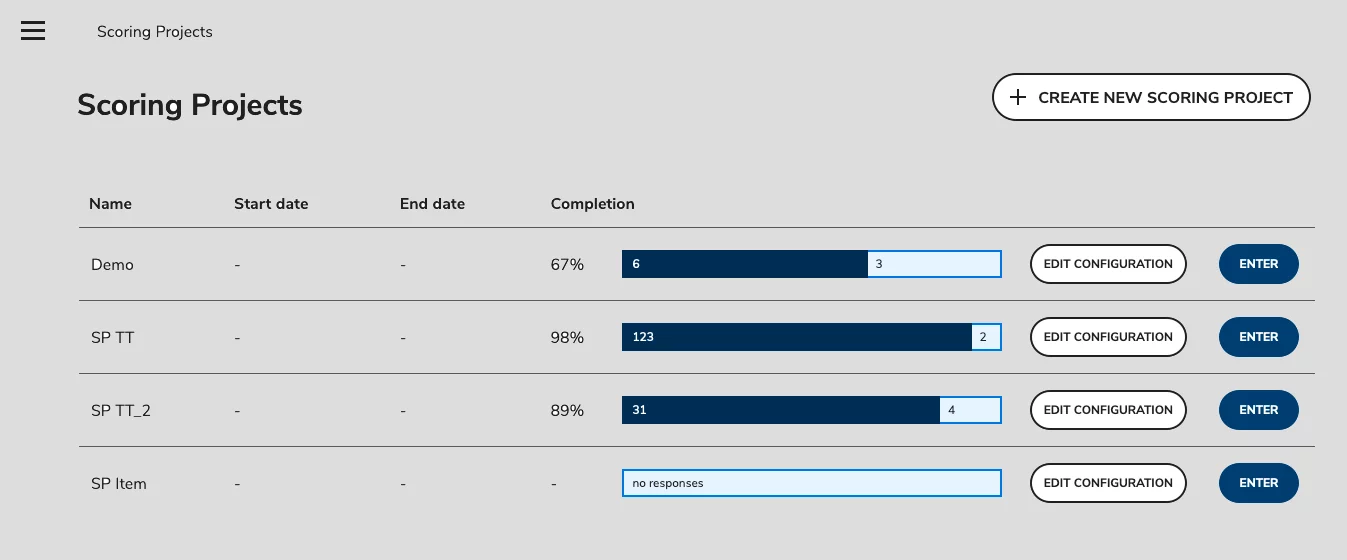
Task: Click the Name column header
Action: coord(110,204)
